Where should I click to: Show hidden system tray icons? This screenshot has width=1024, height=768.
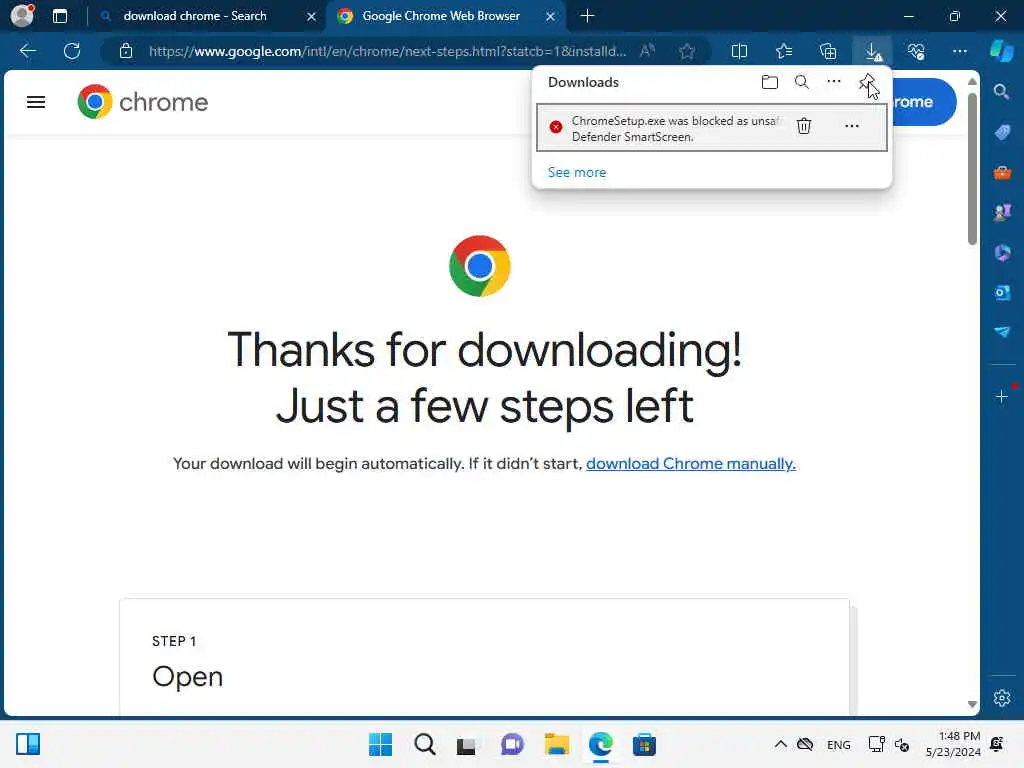coord(780,744)
